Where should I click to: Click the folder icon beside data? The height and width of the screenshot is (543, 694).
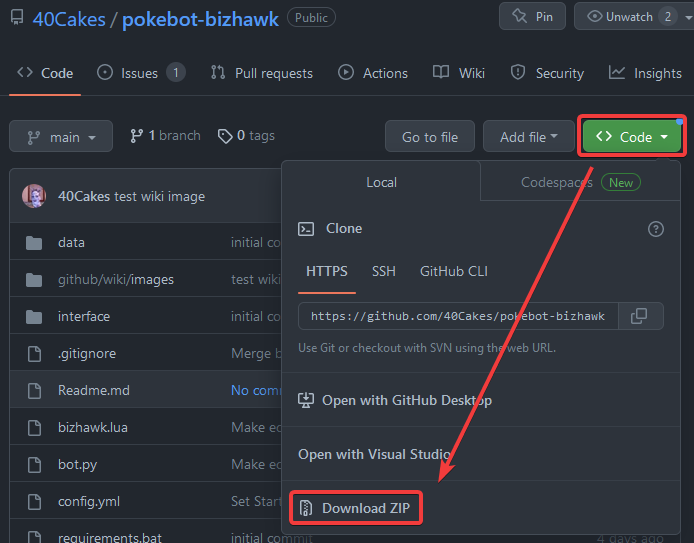pyautogui.click(x=34, y=243)
